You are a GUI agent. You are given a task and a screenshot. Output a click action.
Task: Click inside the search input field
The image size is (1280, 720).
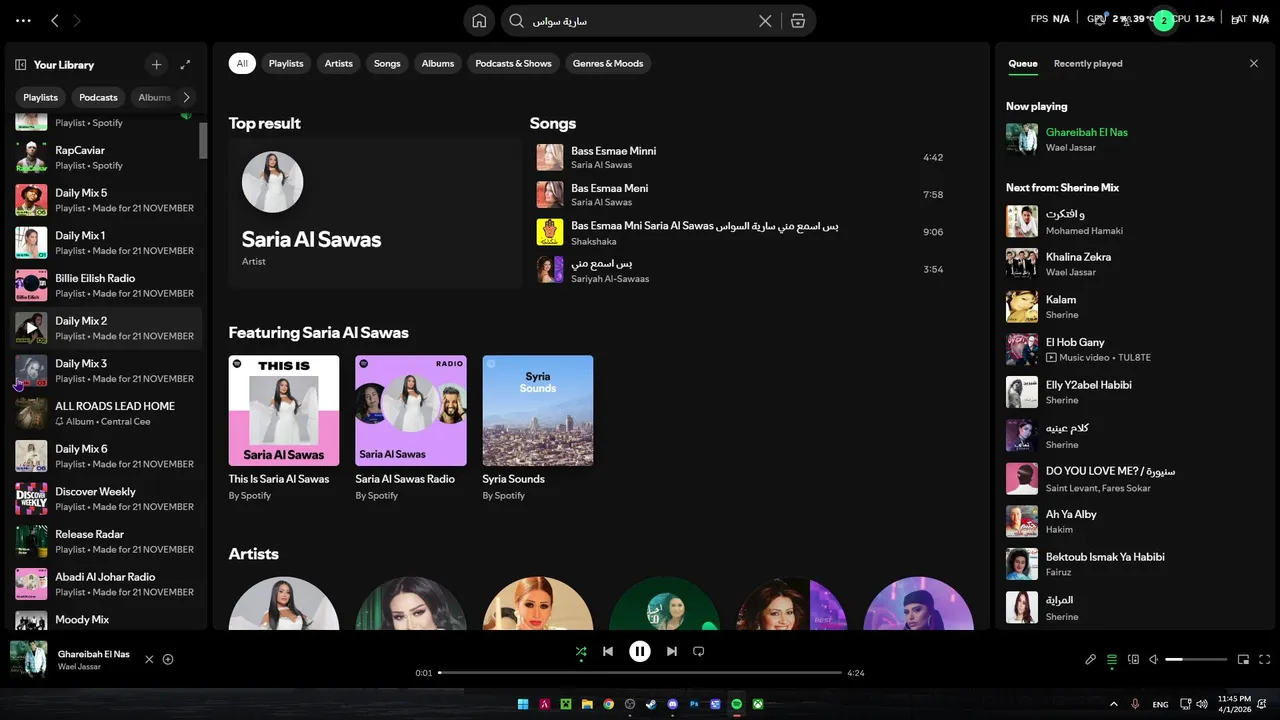click(640, 21)
